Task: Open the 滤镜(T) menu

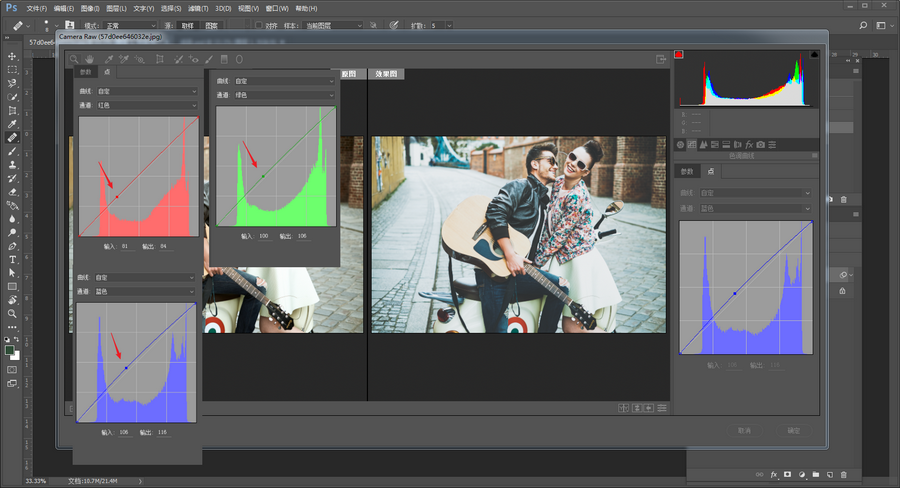Action: coord(200,8)
